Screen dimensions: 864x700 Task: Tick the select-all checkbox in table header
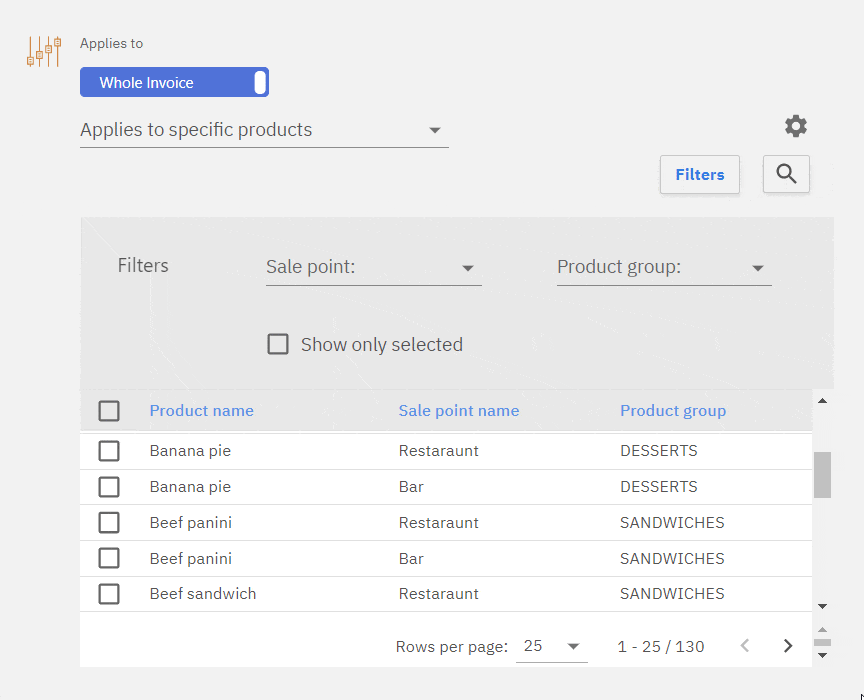(109, 411)
